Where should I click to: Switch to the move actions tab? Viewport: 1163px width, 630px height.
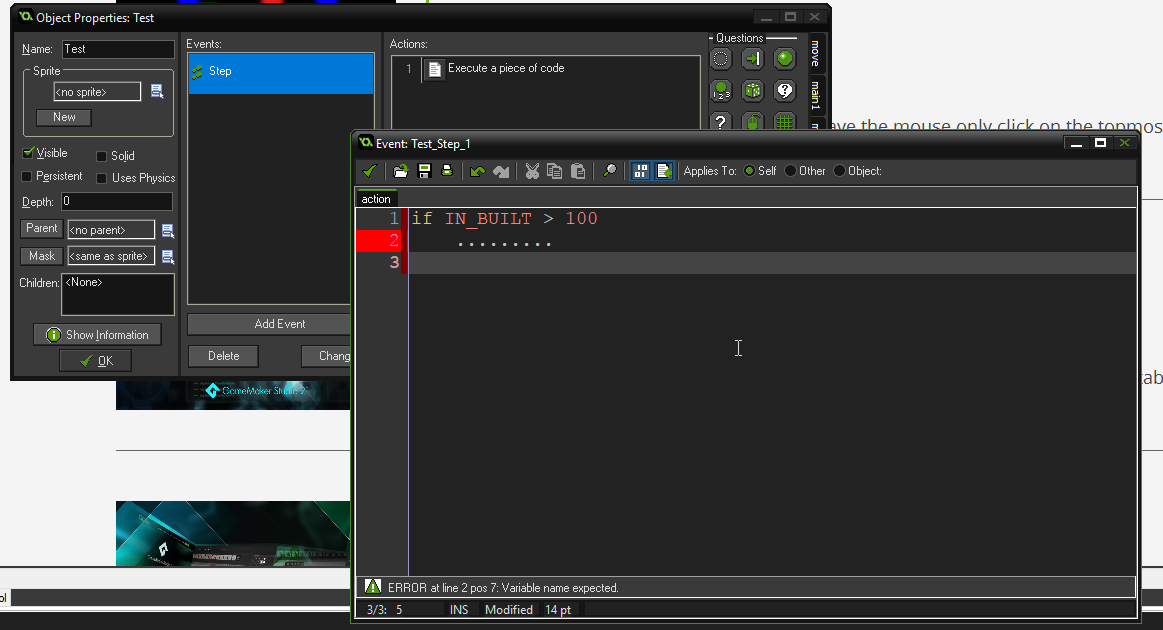tap(816, 53)
